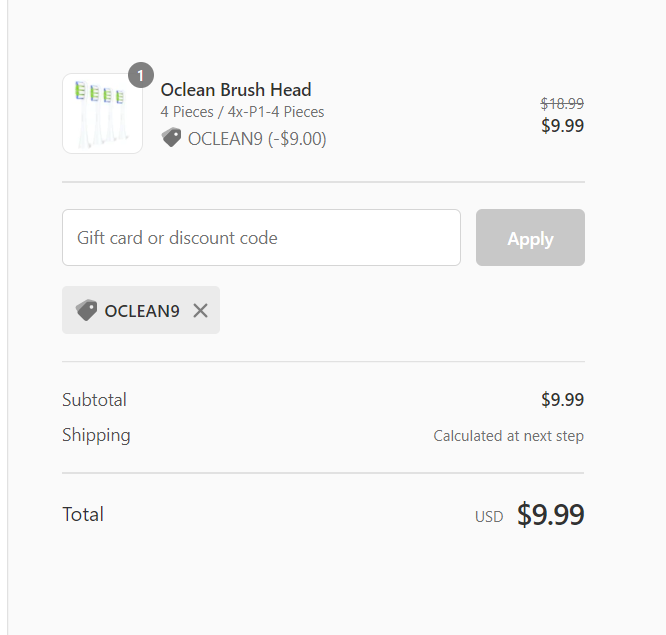Click the Apply button
This screenshot has width=666, height=635.
click(x=530, y=238)
